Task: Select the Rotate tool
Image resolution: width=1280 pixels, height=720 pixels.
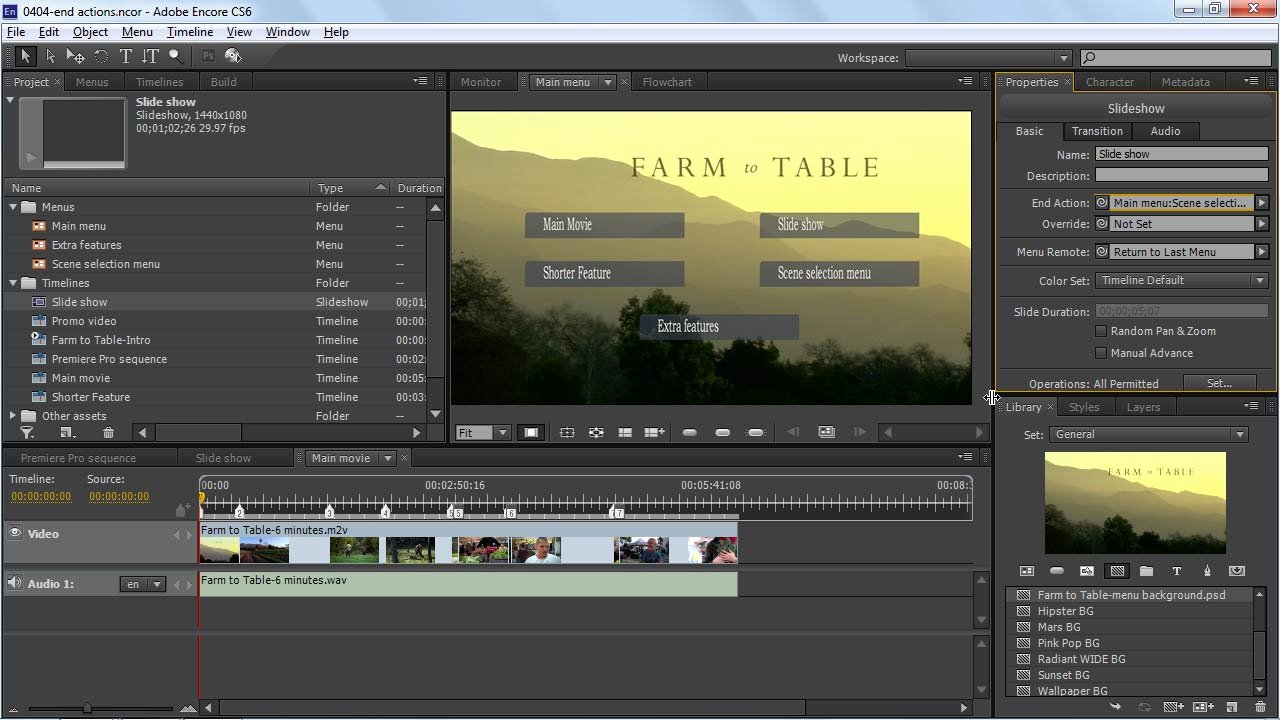Action: click(x=100, y=57)
